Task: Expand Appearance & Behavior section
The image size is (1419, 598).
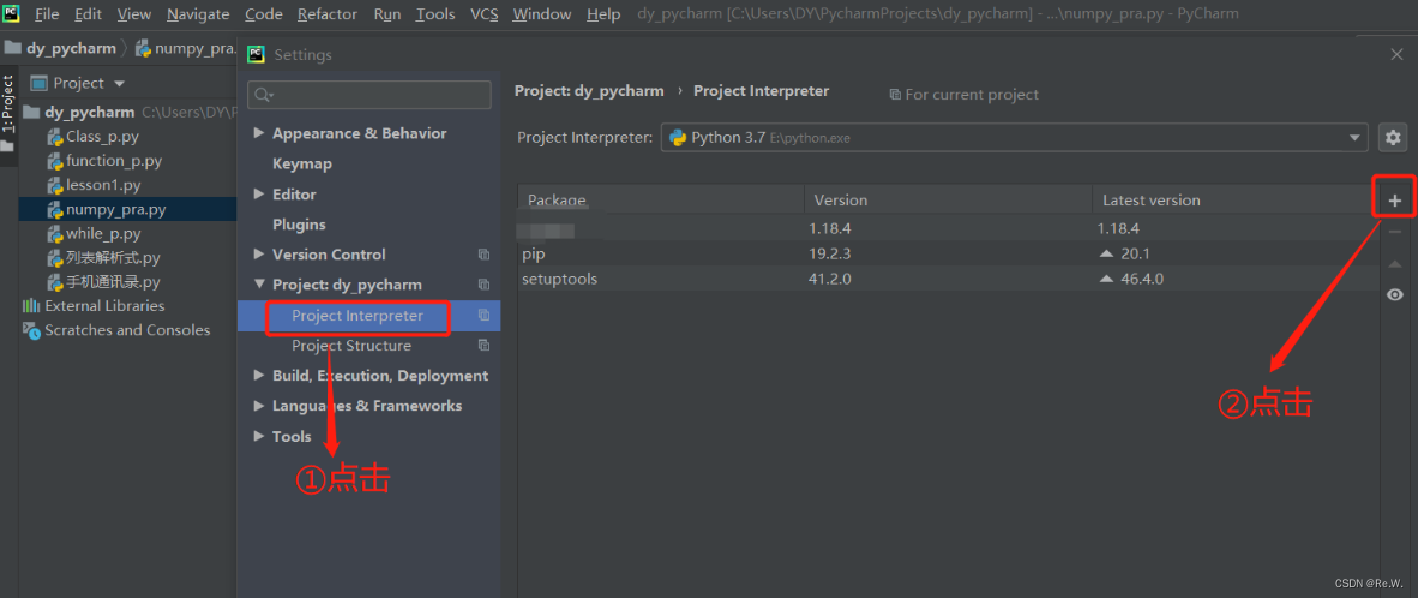Action: click(x=259, y=133)
